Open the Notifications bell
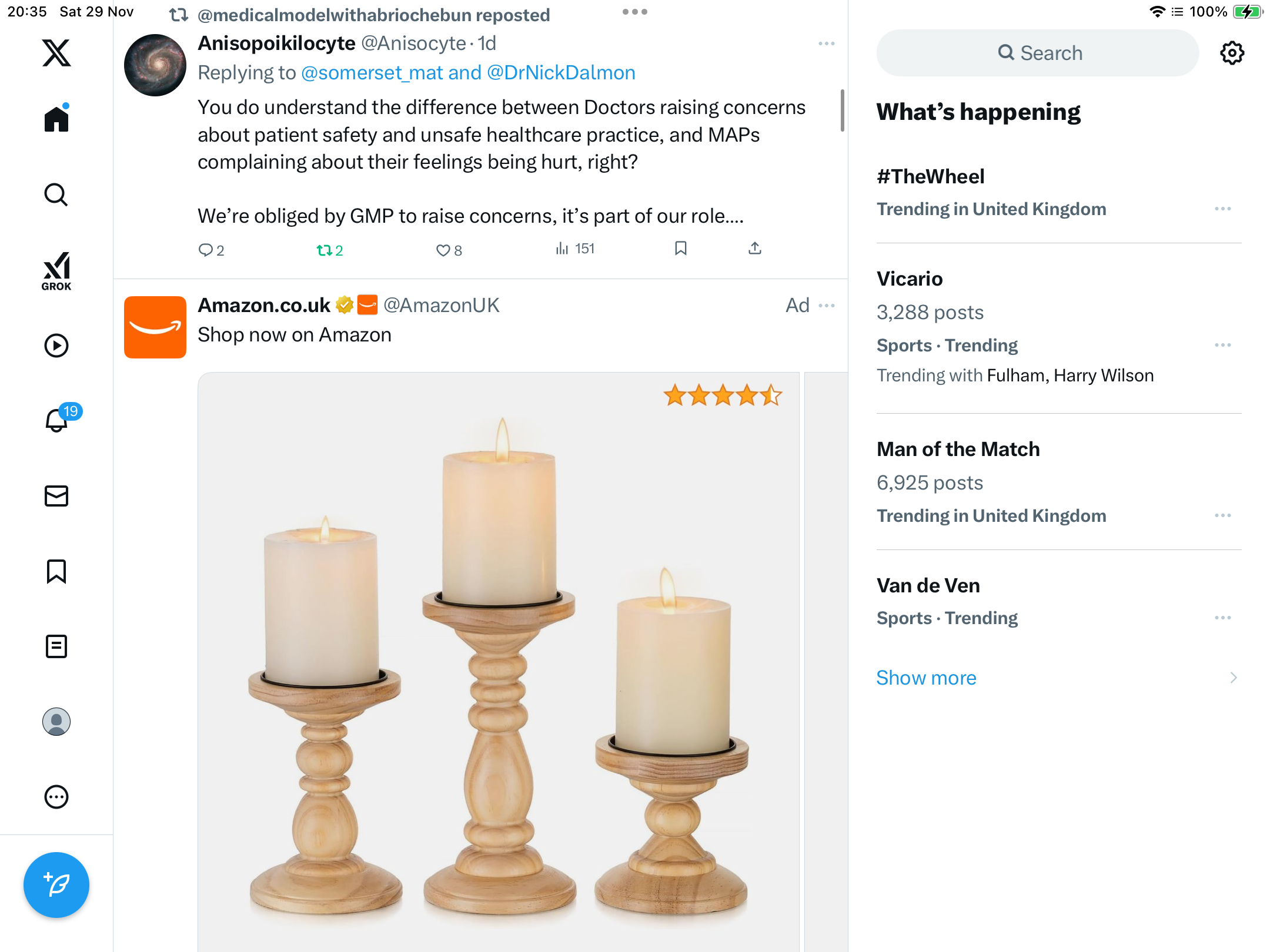Screen dimensions: 1270x952 [58, 420]
